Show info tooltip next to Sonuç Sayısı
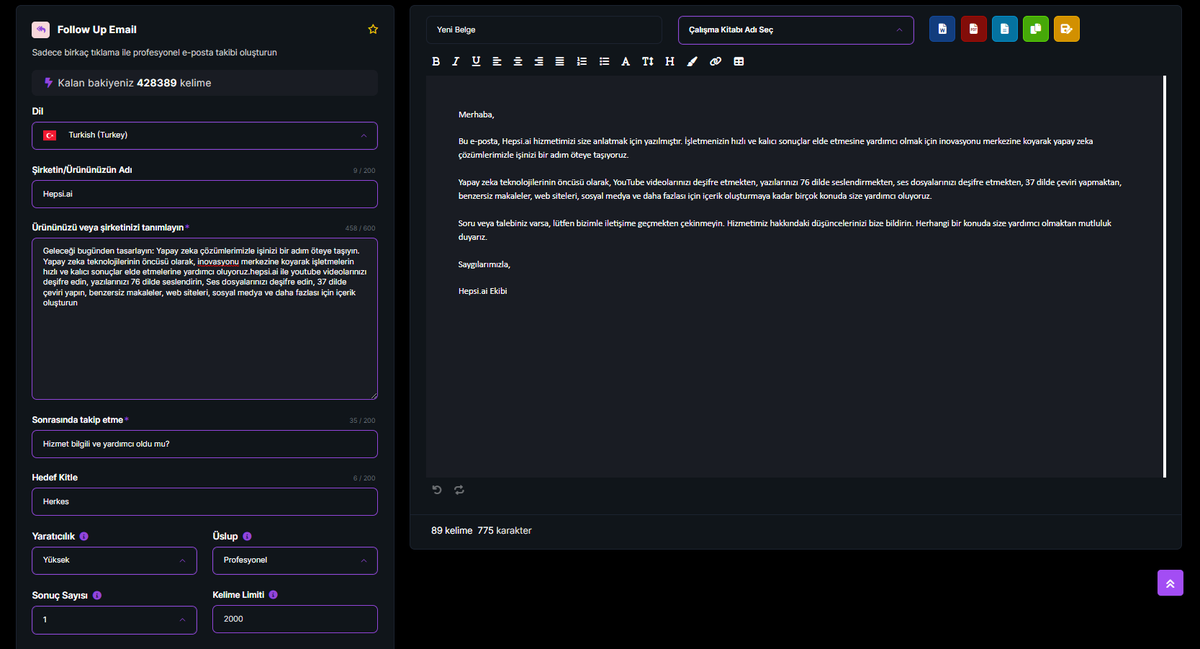Viewport: 1200px width, 649px height. [98, 594]
